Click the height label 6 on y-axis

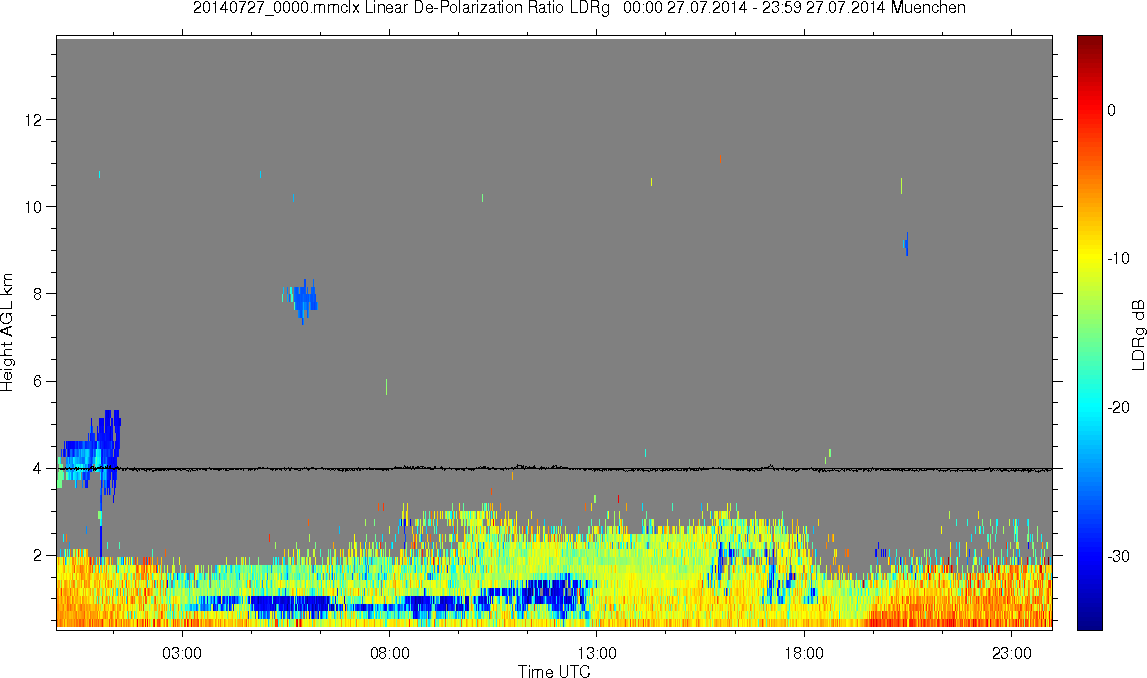point(37,381)
